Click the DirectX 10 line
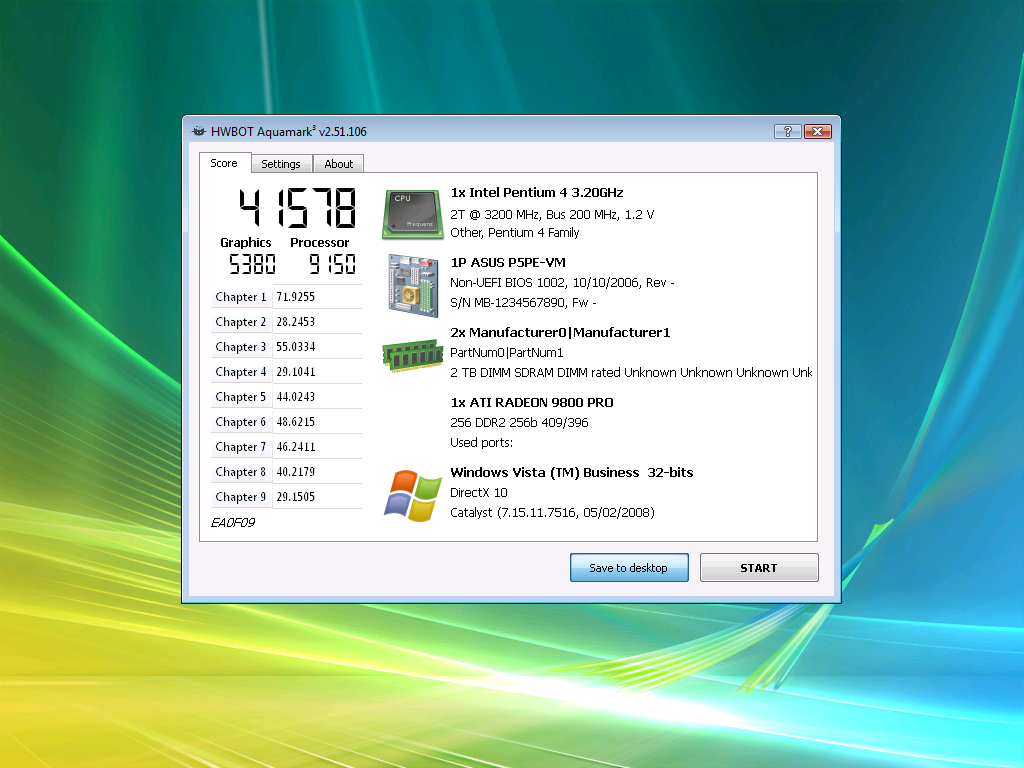Screen dimensions: 1024x768 pyautogui.click(x=479, y=492)
